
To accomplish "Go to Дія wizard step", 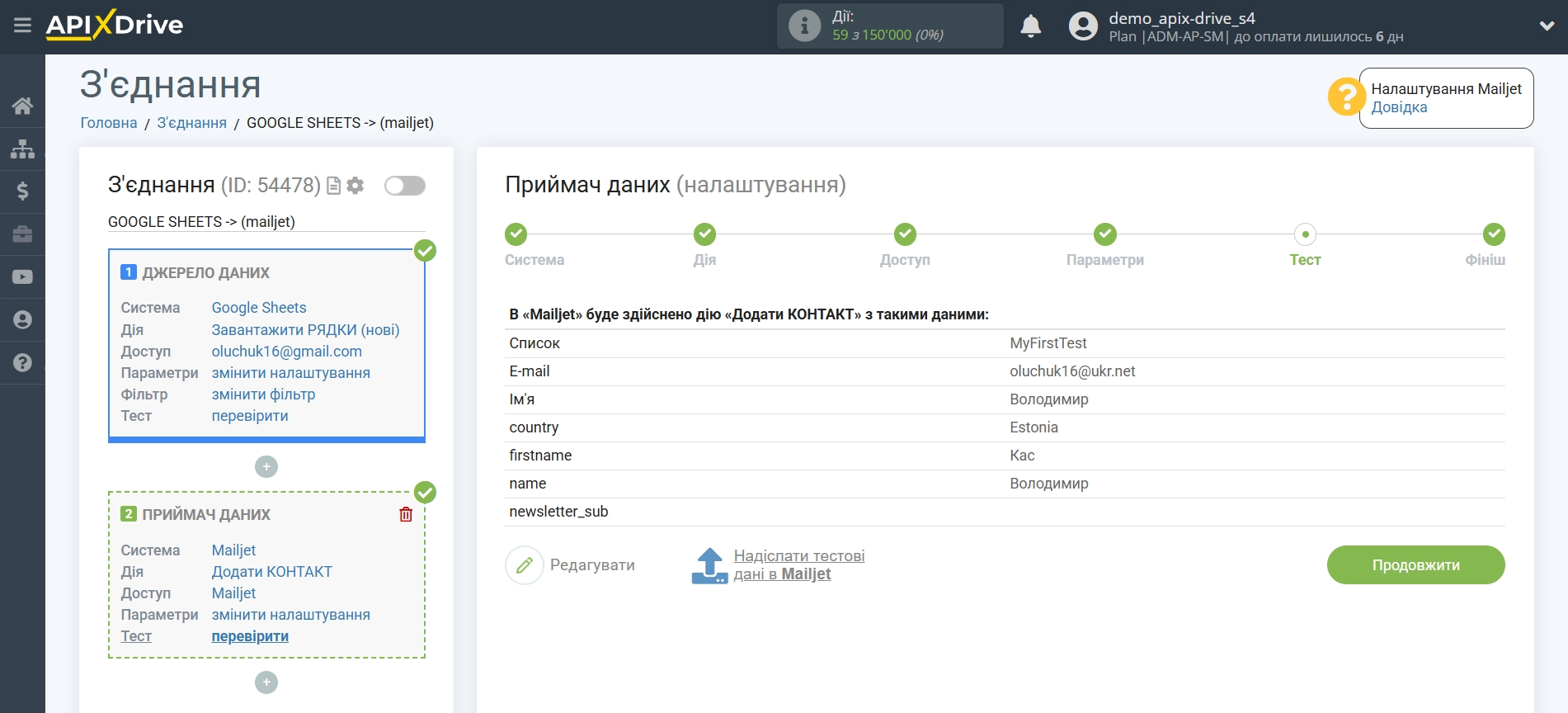I will pyautogui.click(x=704, y=234).
